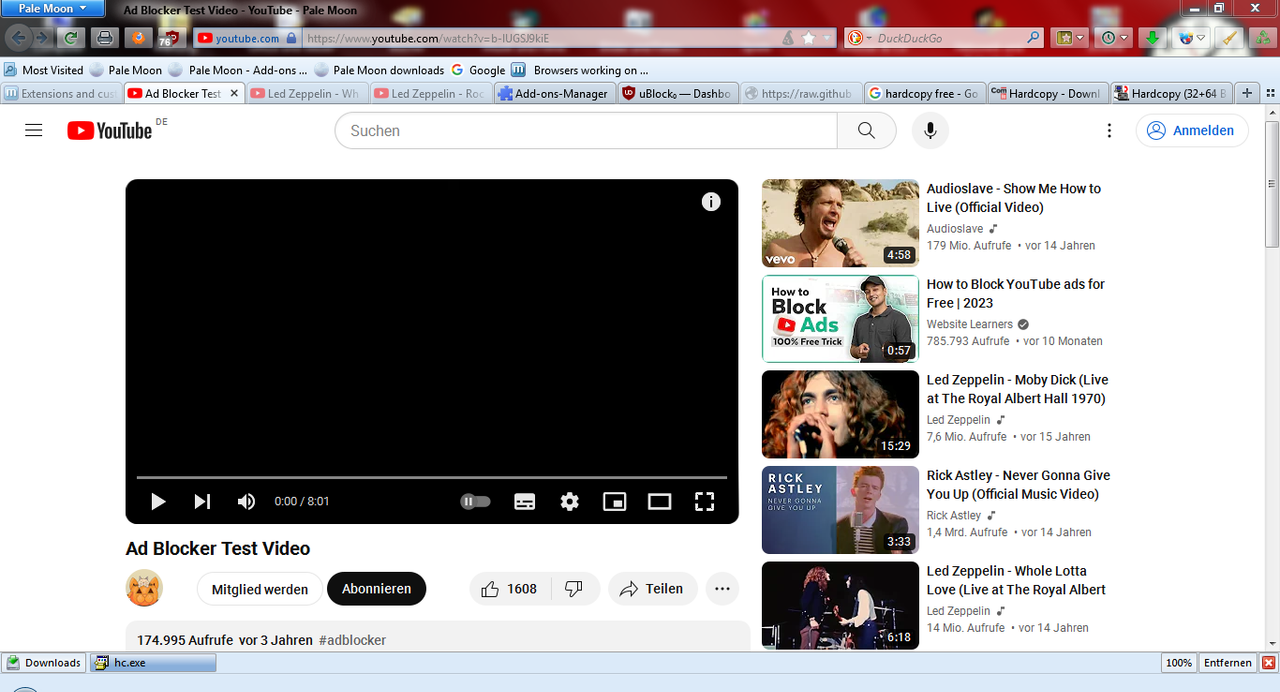Turn on subtitles with the captions icon
The image size is (1280, 692).
click(525, 501)
